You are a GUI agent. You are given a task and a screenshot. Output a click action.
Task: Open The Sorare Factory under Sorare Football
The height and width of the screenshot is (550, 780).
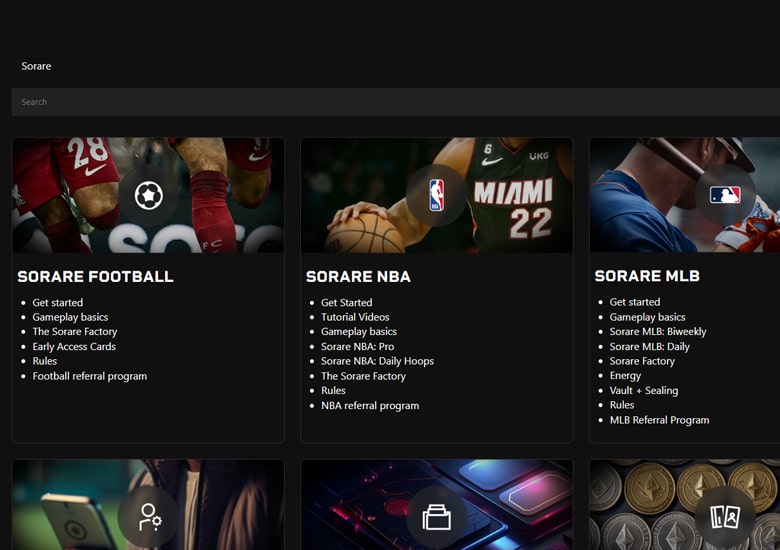[75, 332]
